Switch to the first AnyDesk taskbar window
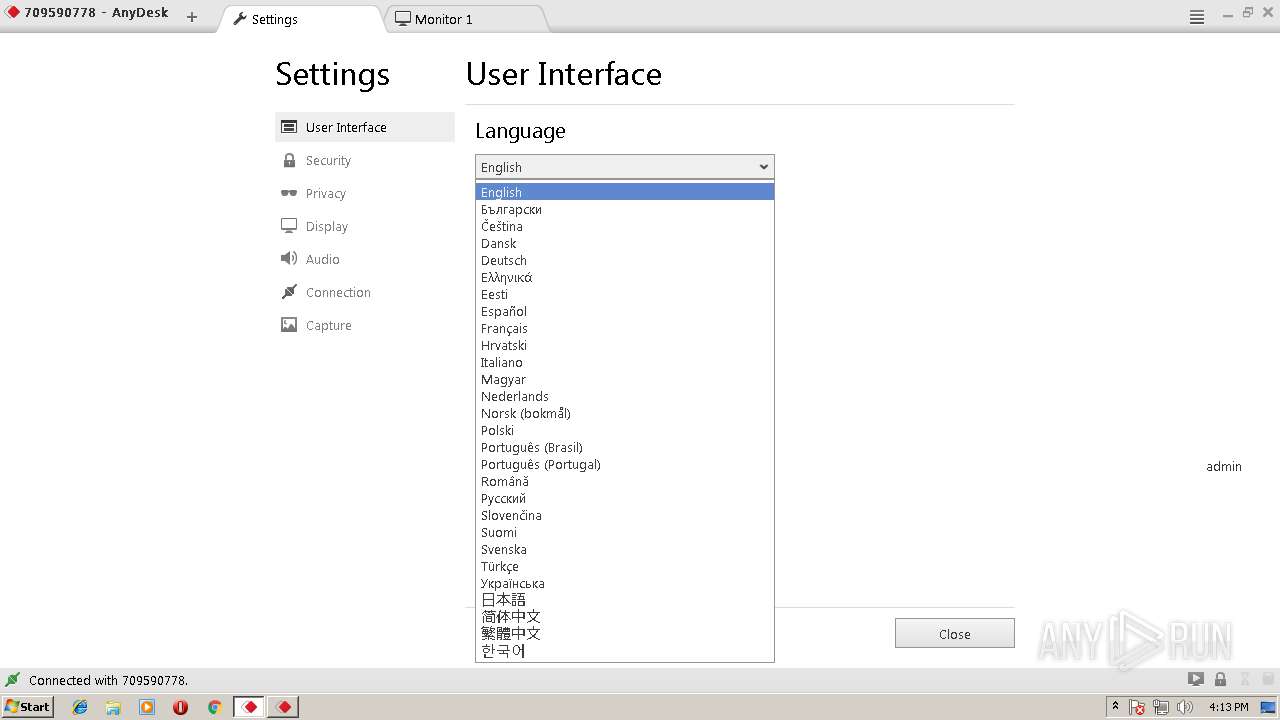Screen dimensions: 1280x720 pos(250,707)
